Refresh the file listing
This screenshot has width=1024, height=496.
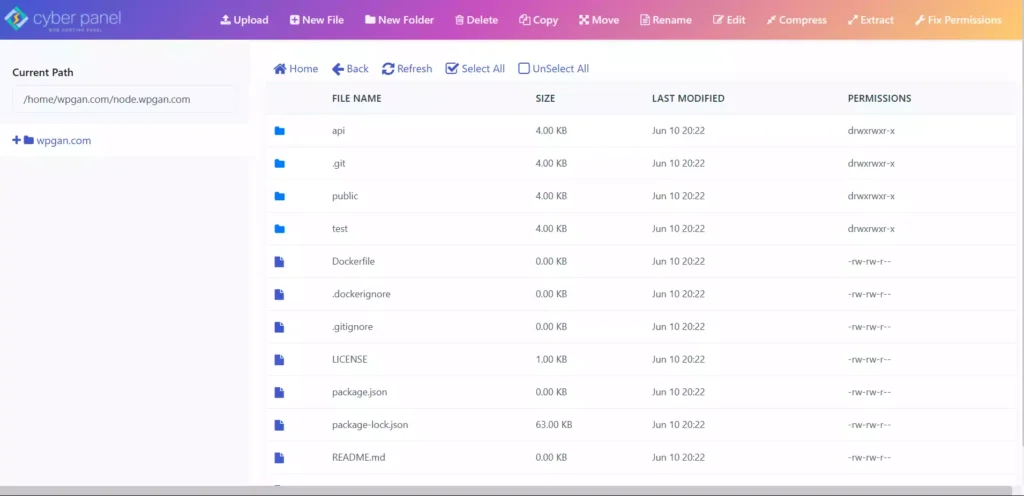point(407,69)
